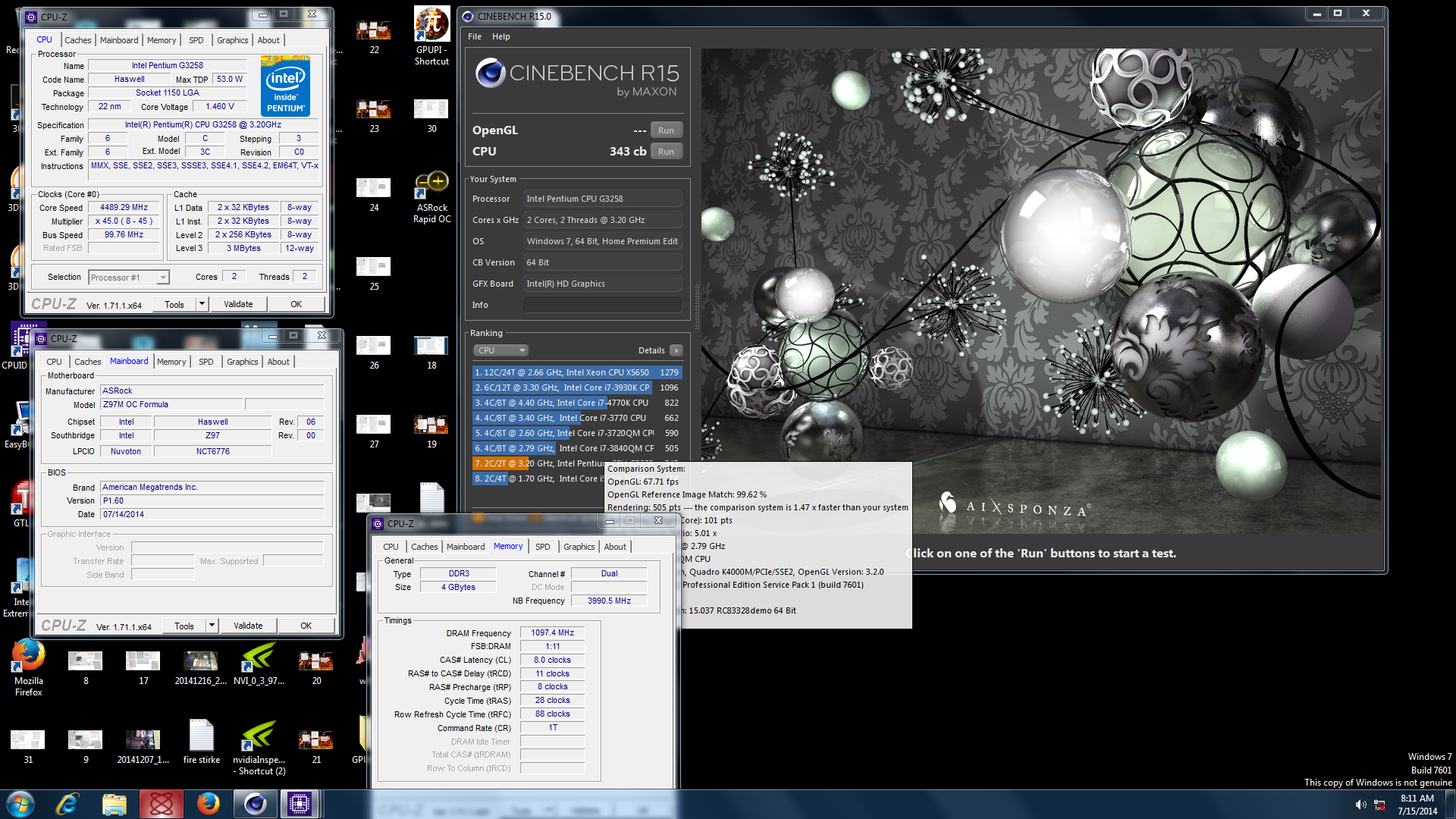
Task: Open Internet Explorer from taskbar
Action: 67,804
